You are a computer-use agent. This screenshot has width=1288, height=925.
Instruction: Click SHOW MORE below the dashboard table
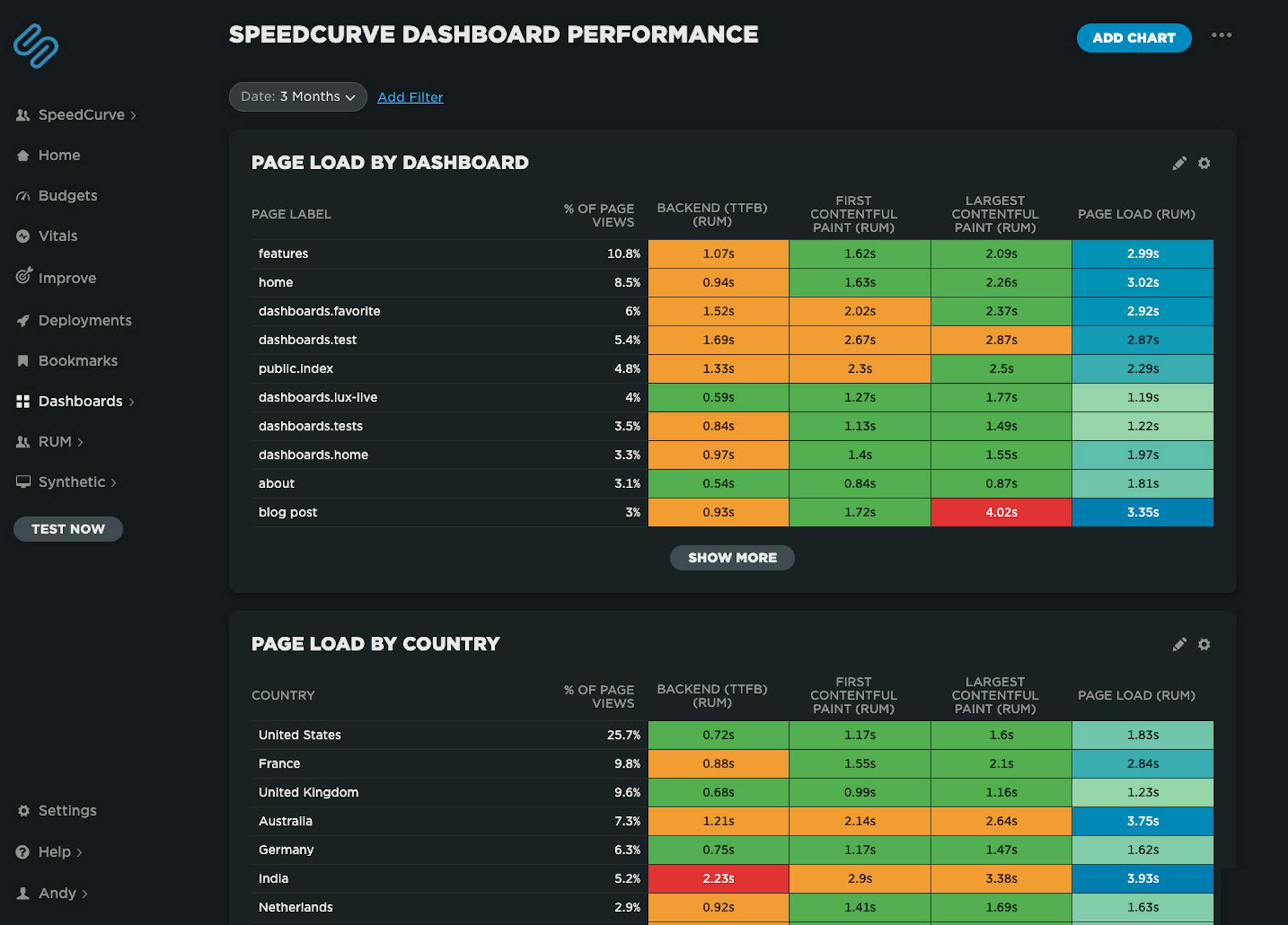click(732, 557)
